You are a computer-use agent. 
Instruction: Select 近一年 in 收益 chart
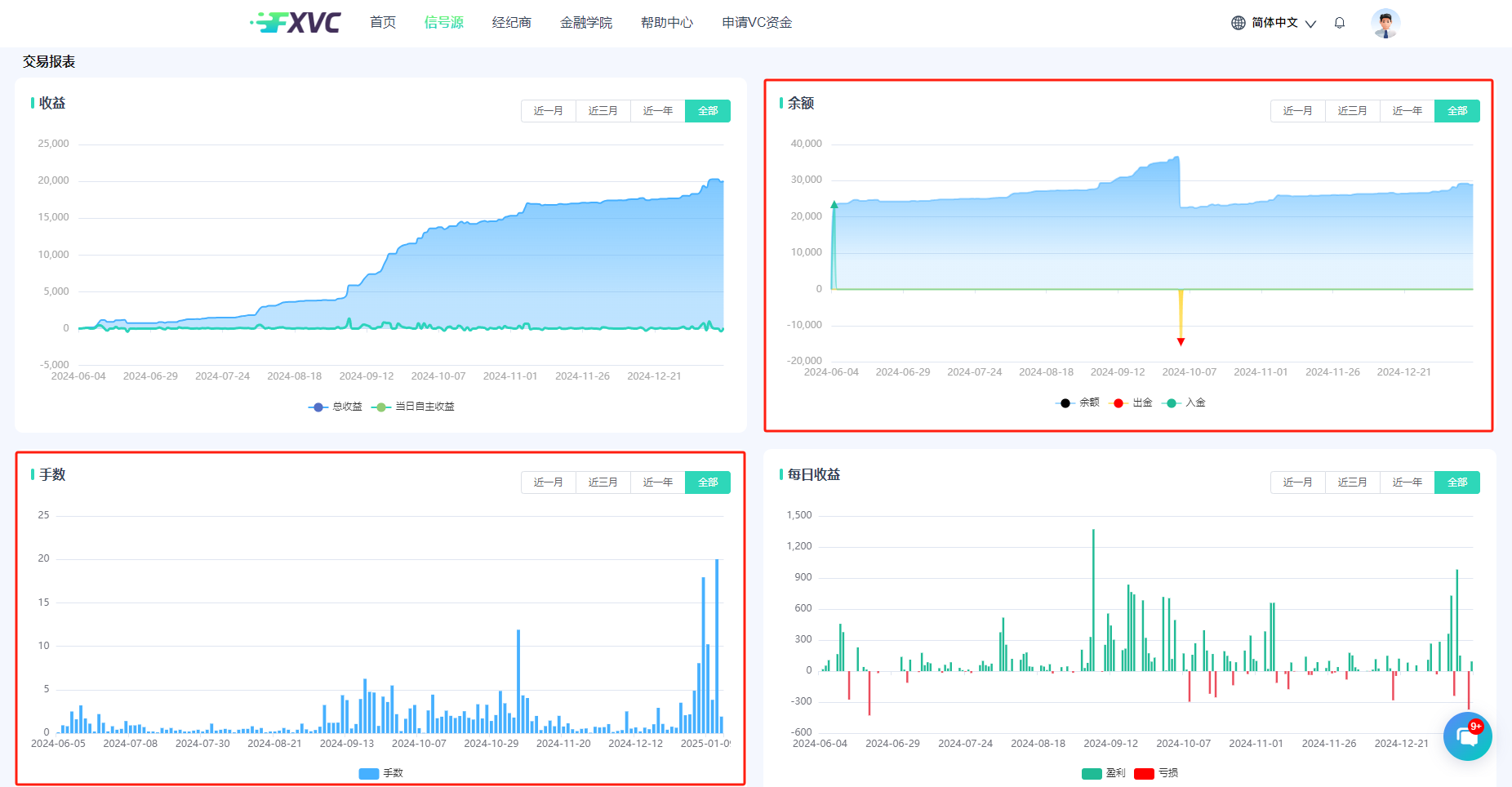pyautogui.click(x=658, y=111)
